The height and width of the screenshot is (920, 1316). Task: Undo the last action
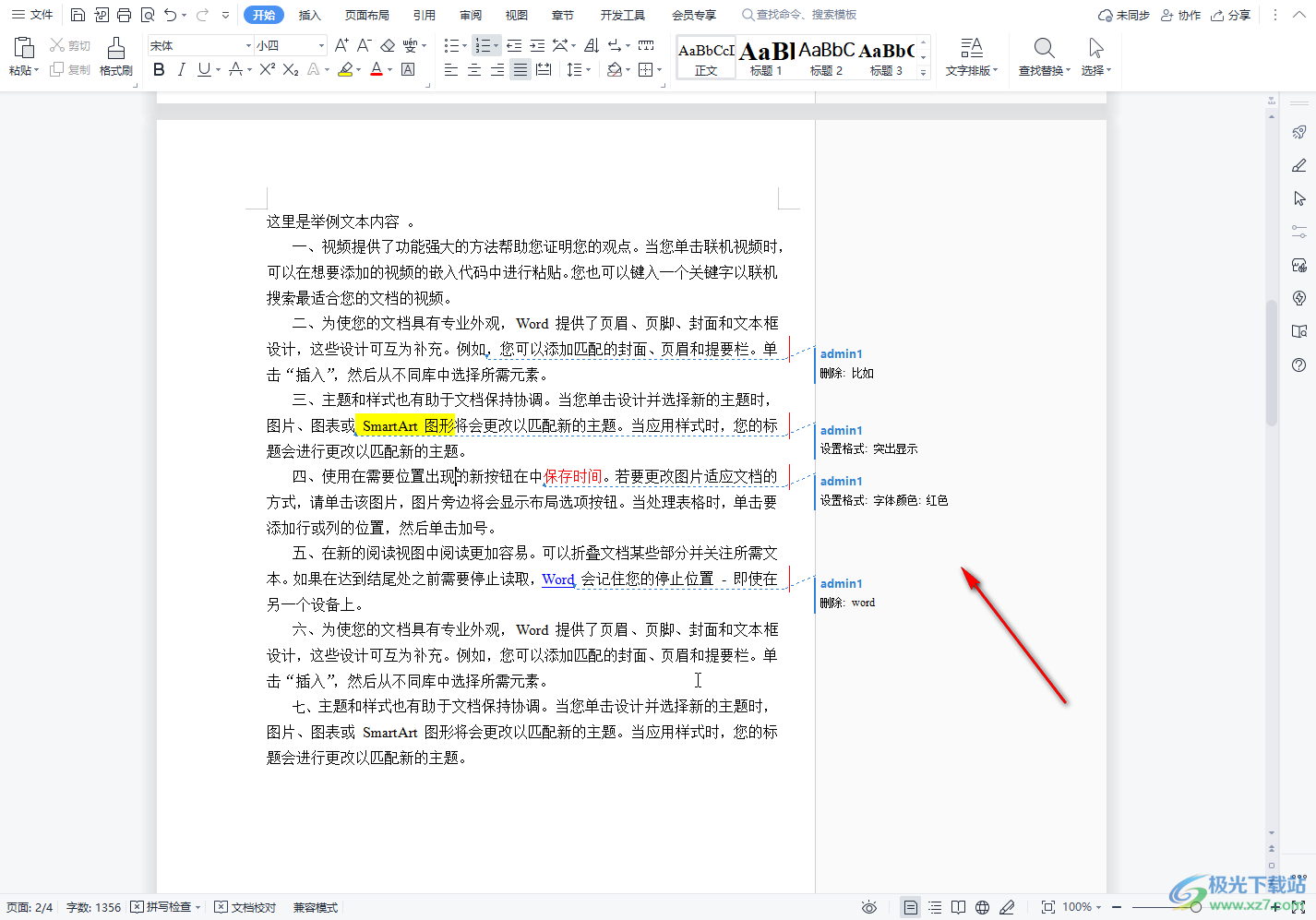click(171, 15)
